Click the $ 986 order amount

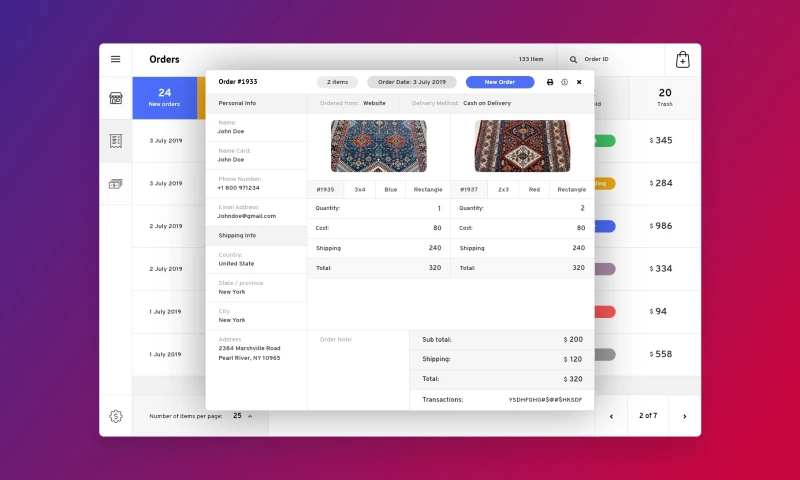(x=661, y=226)
